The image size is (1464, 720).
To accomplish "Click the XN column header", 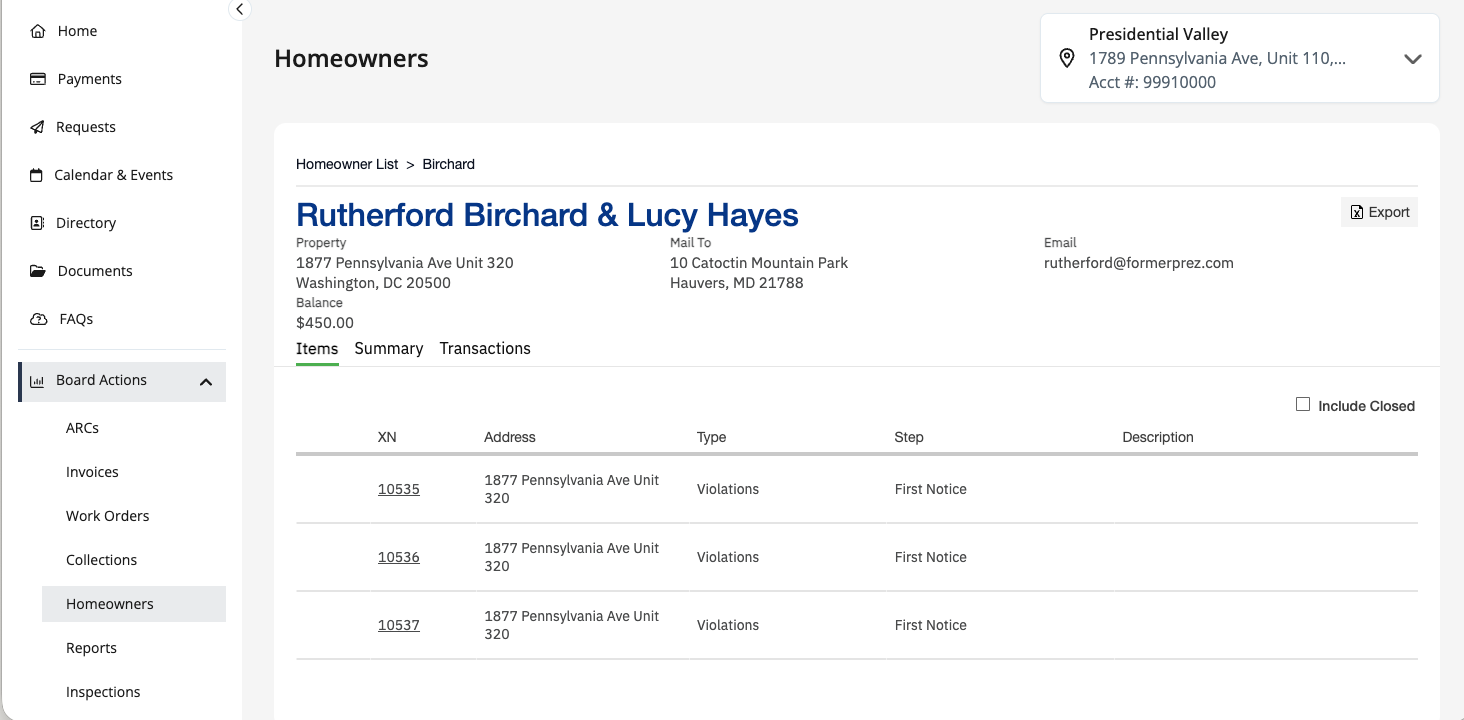I will pyautogui.click(x=387, y=437).
